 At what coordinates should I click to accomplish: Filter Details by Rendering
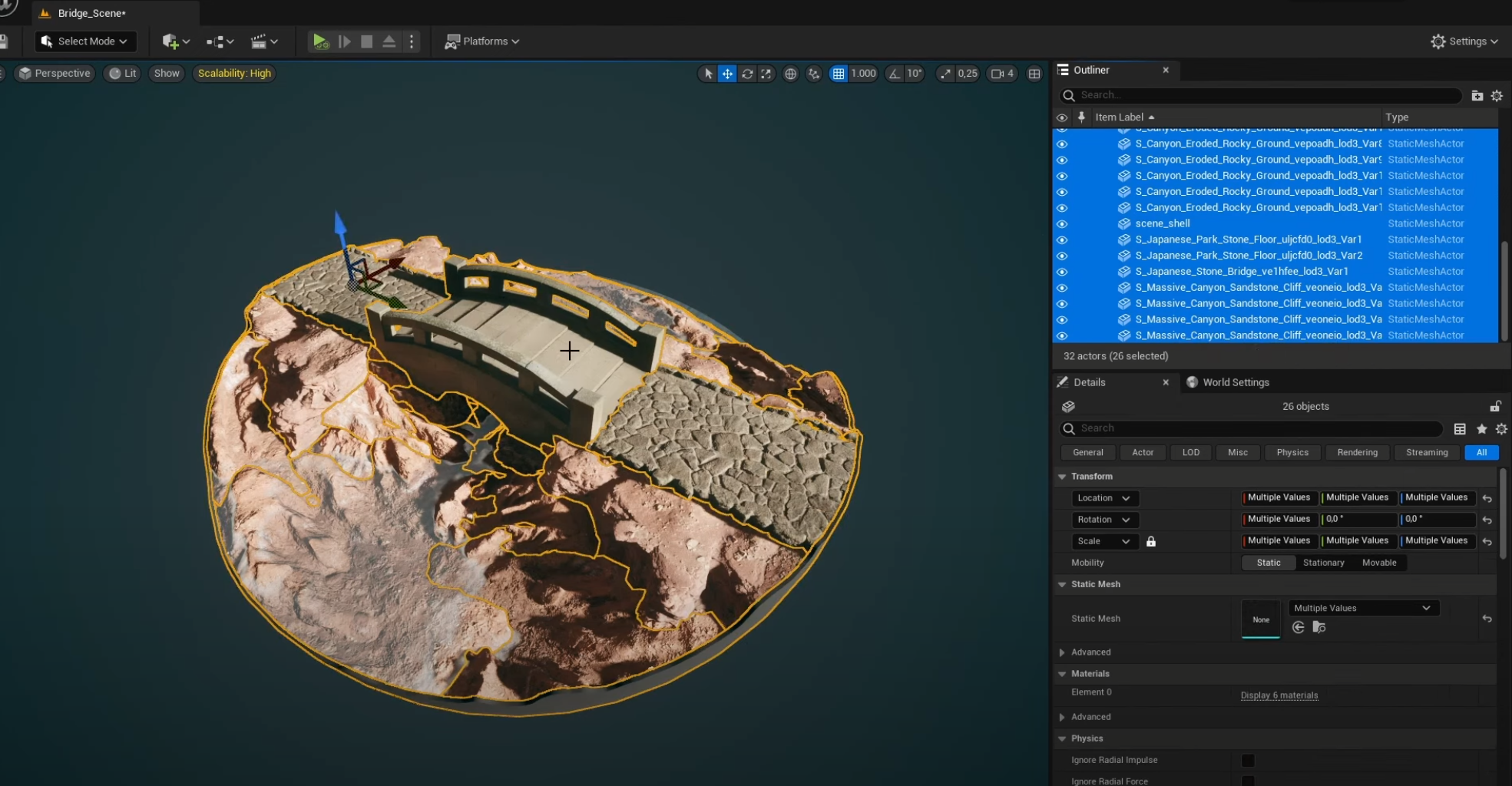coord(1358,453)
